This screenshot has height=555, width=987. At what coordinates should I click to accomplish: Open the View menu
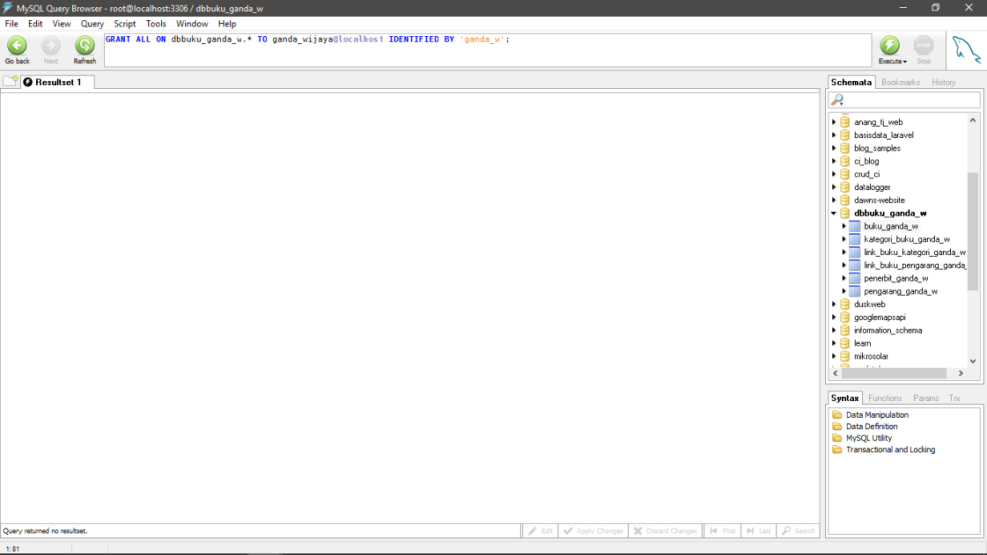click(61, 24)
